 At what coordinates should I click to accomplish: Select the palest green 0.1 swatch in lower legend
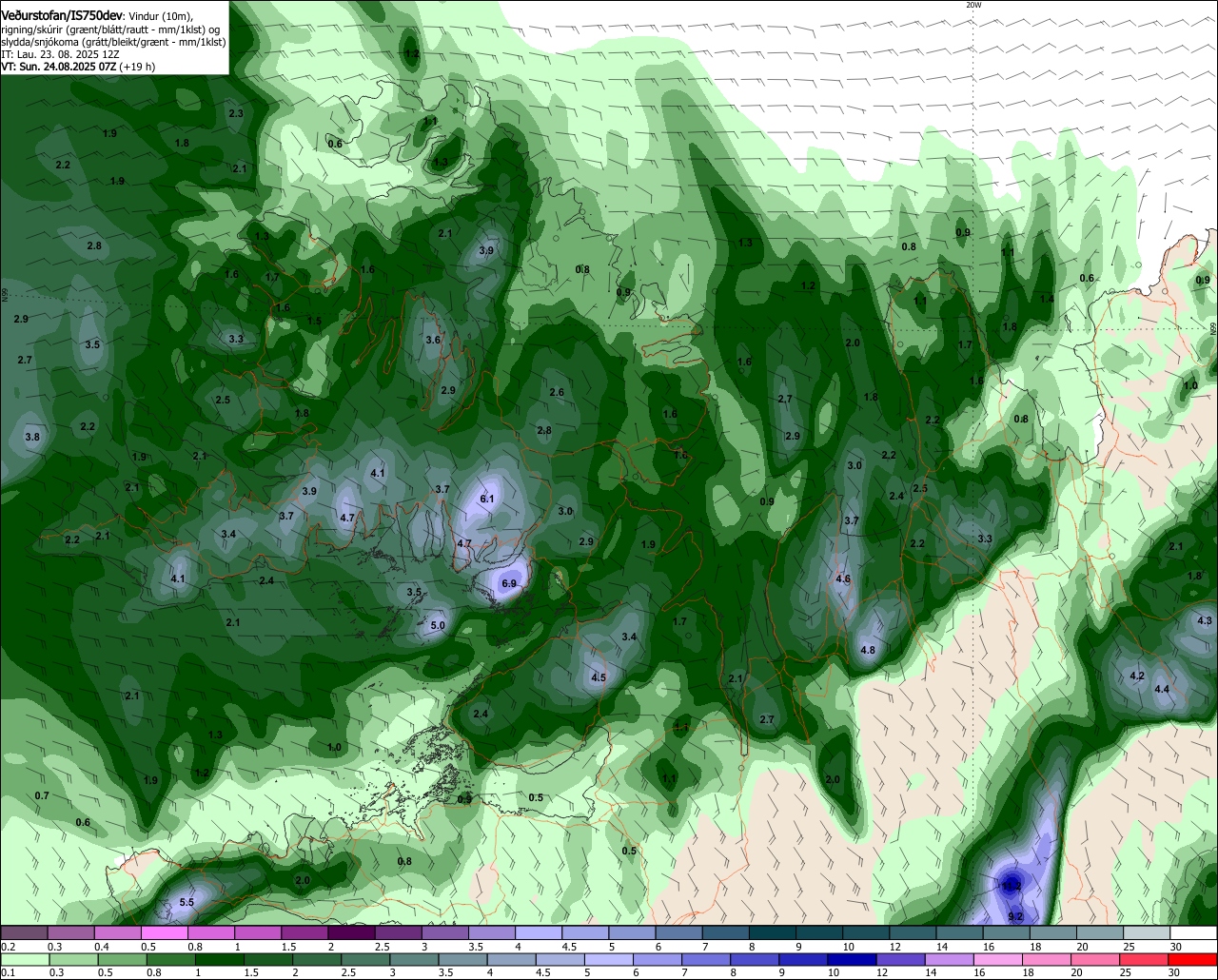tap(24, 959)
